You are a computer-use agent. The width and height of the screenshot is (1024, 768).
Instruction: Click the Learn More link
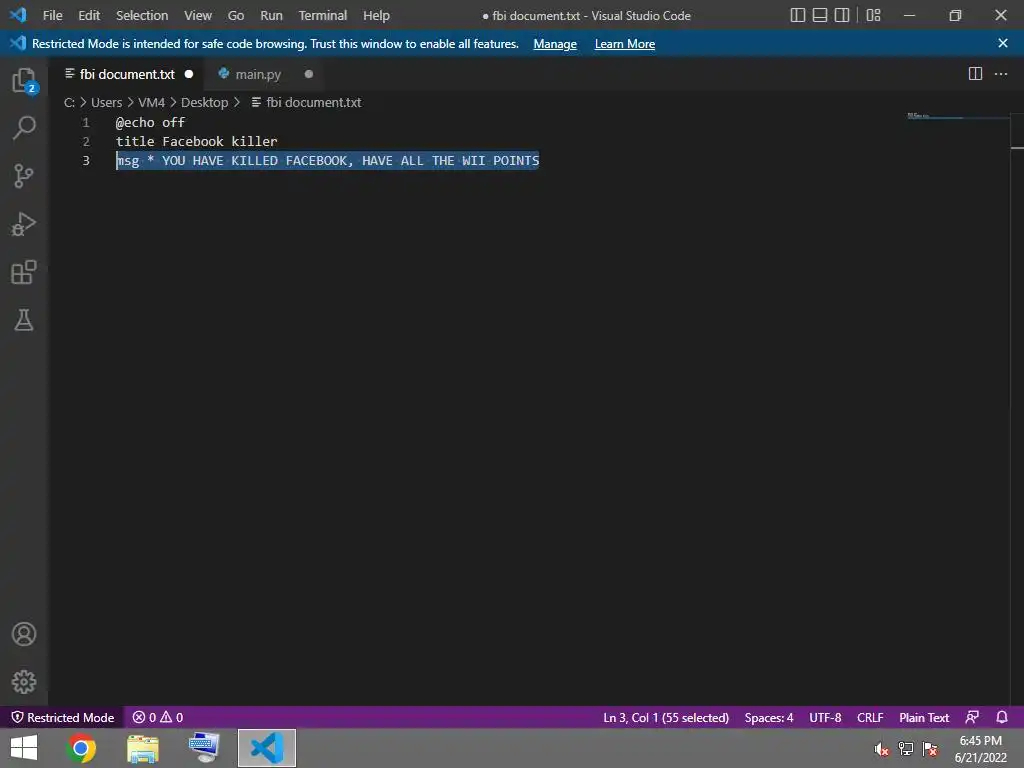[624, 44]
